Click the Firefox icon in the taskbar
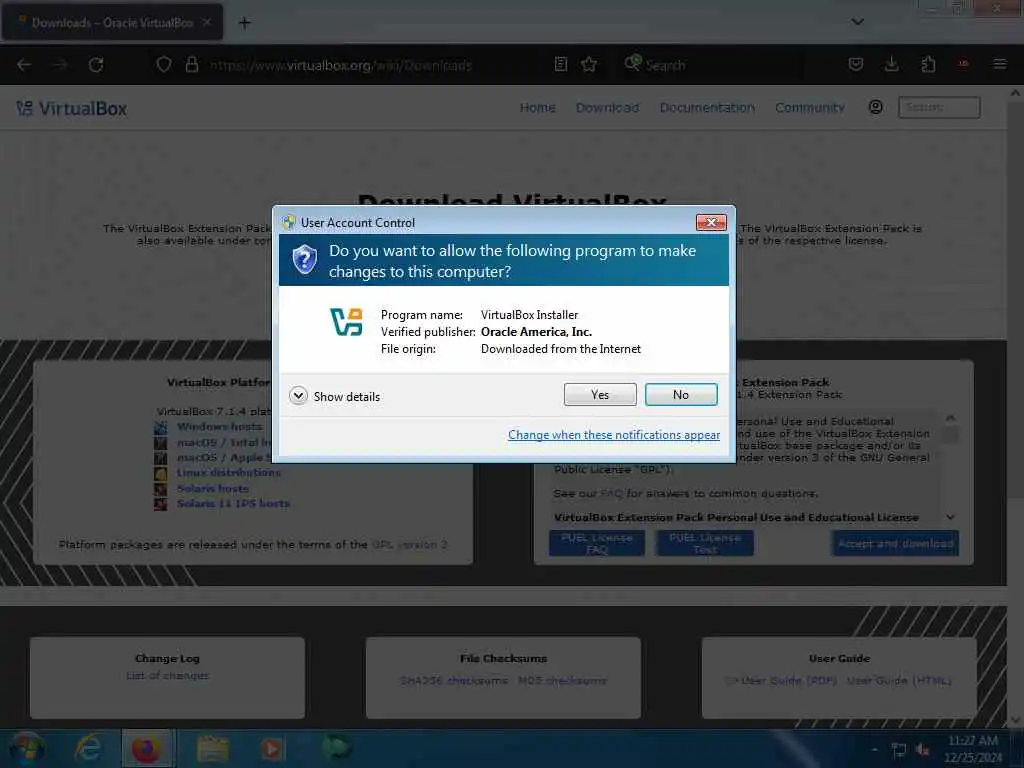Viewport: 1024px width, 768px height. pos(147,748)
